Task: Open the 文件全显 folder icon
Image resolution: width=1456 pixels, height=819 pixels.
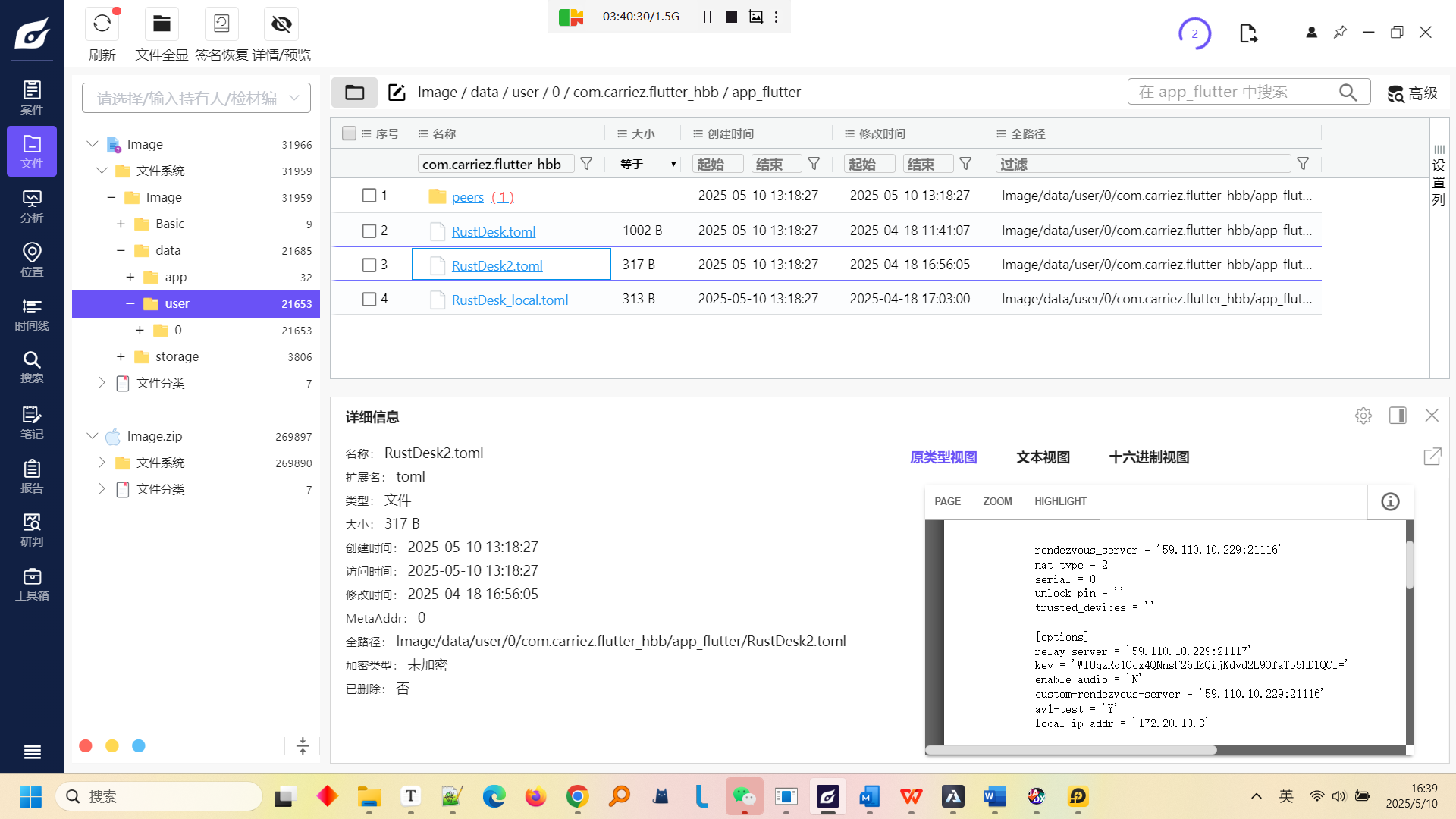Action: point(162,24)
